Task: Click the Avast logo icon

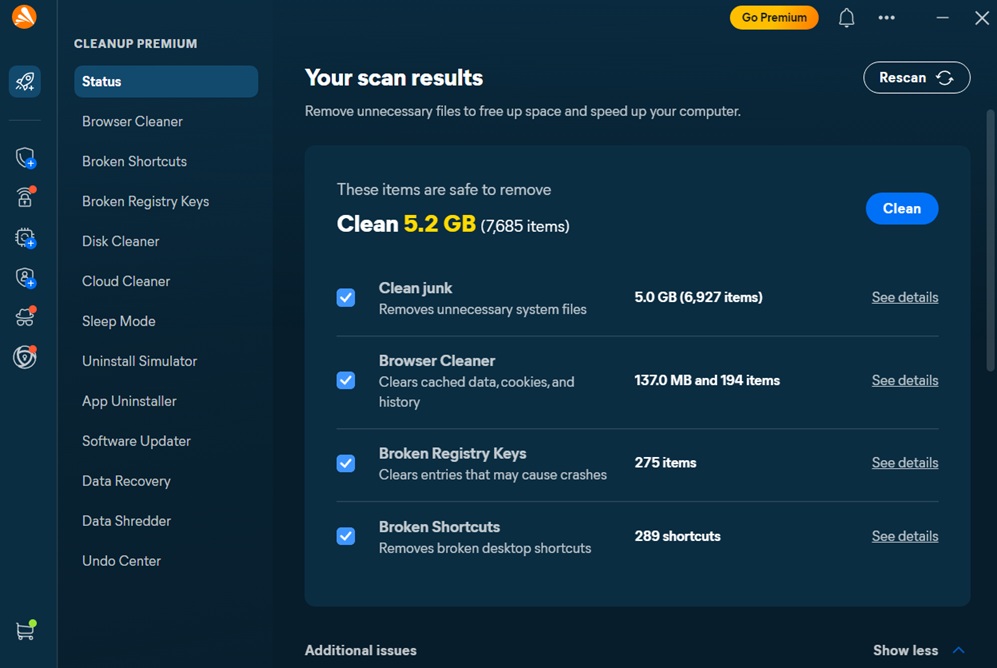Action: pyautogui.click(x=24, y=17)
